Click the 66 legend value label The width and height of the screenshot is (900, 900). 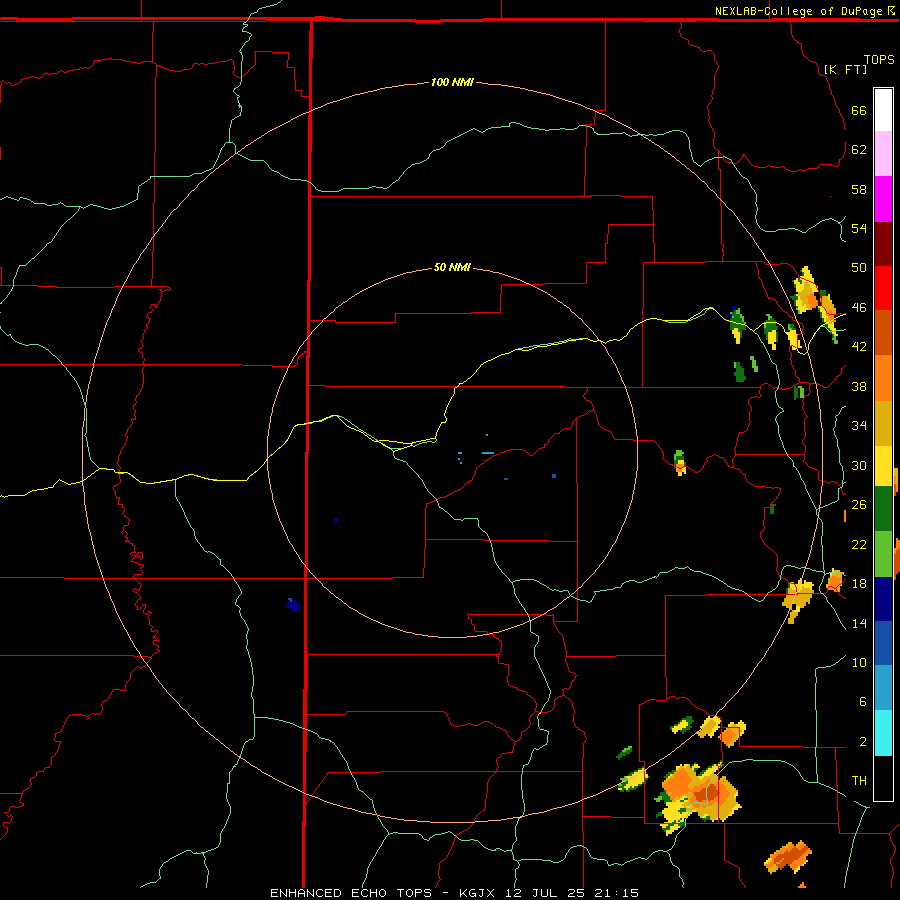tap(859, 110)
